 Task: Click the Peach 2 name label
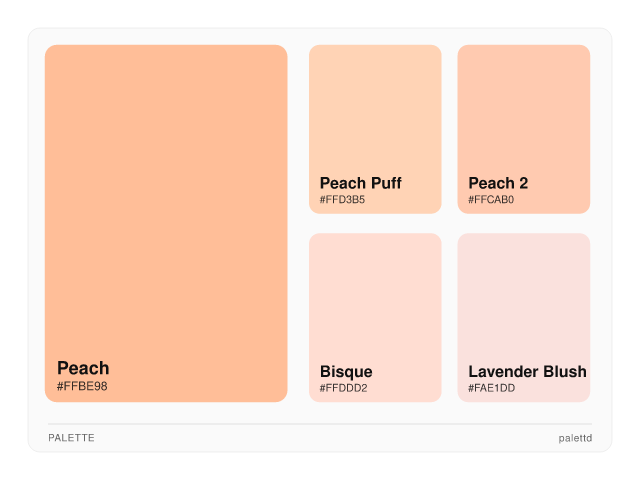click(x=498, y=183)
